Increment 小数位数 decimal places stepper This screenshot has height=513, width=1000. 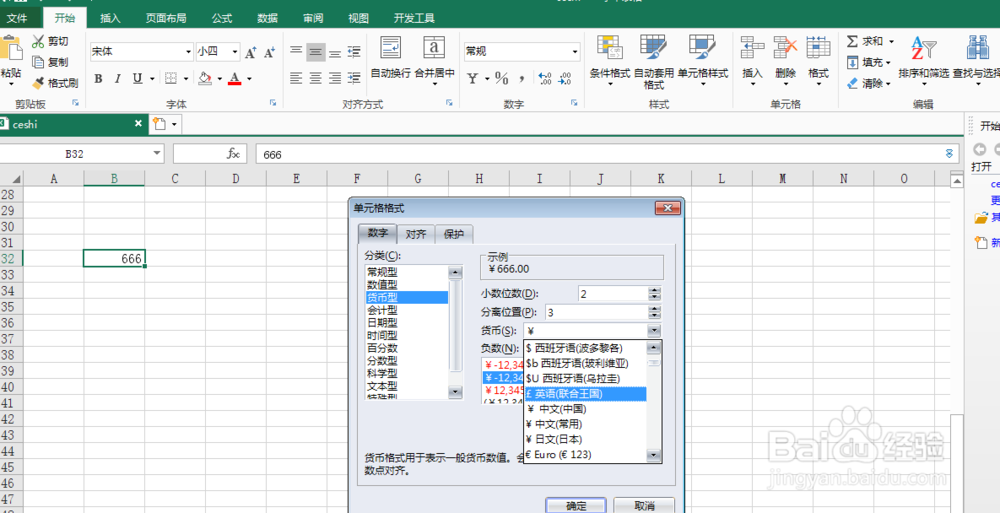(654, 290)
